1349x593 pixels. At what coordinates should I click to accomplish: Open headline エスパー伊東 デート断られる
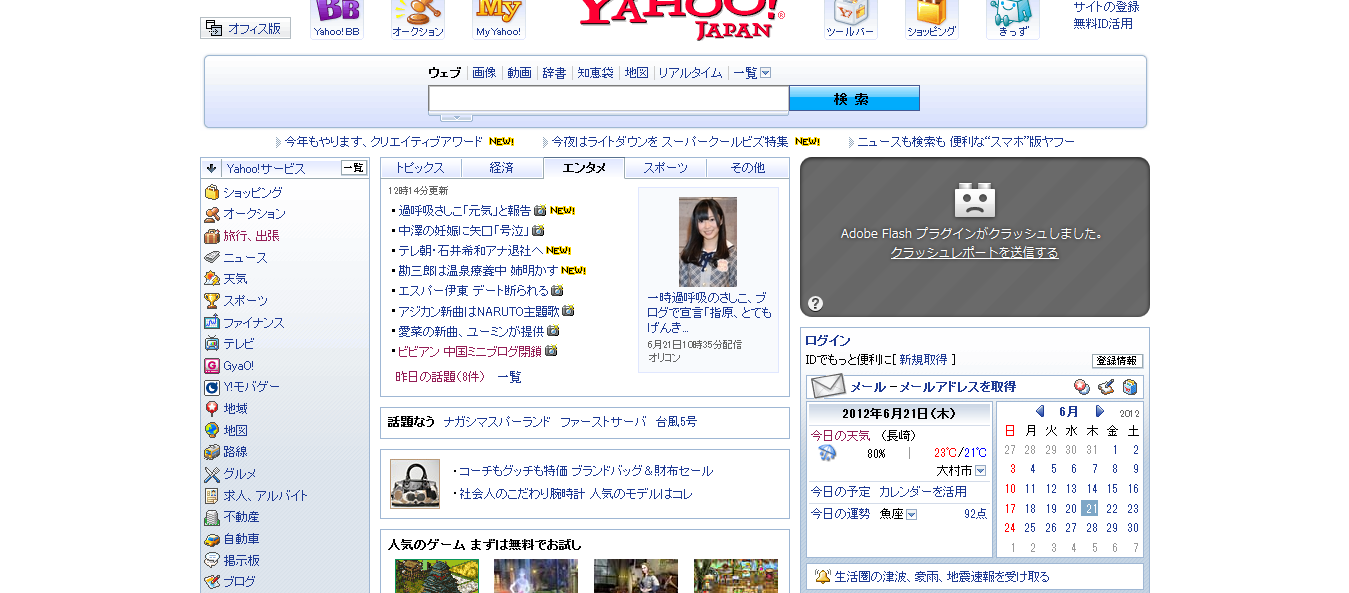474,291
